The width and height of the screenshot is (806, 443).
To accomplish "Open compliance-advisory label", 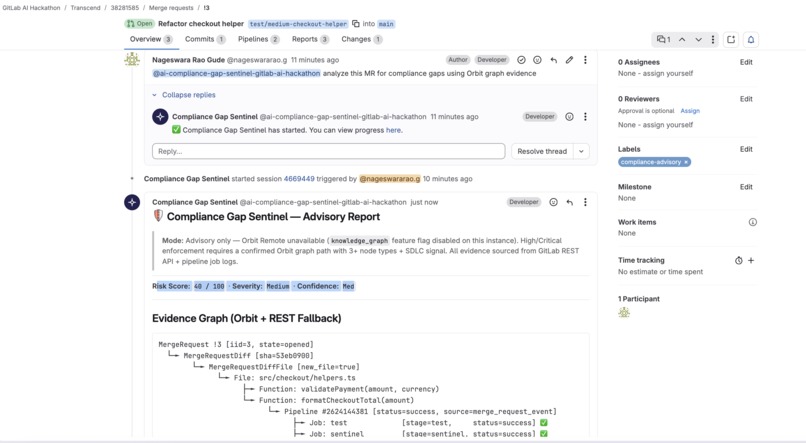I will (x=650, y=162).
